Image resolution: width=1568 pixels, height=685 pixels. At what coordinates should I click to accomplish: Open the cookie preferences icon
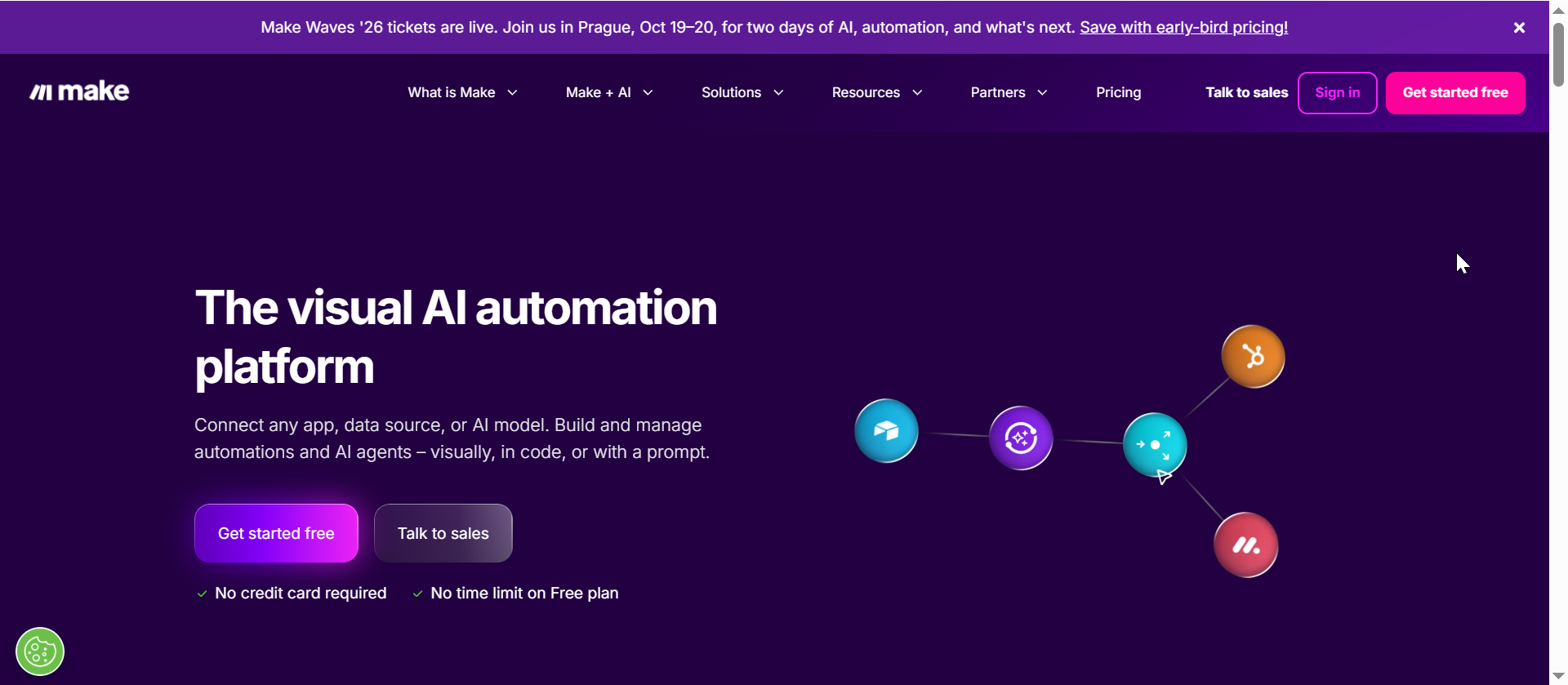[x=40, y=652]
